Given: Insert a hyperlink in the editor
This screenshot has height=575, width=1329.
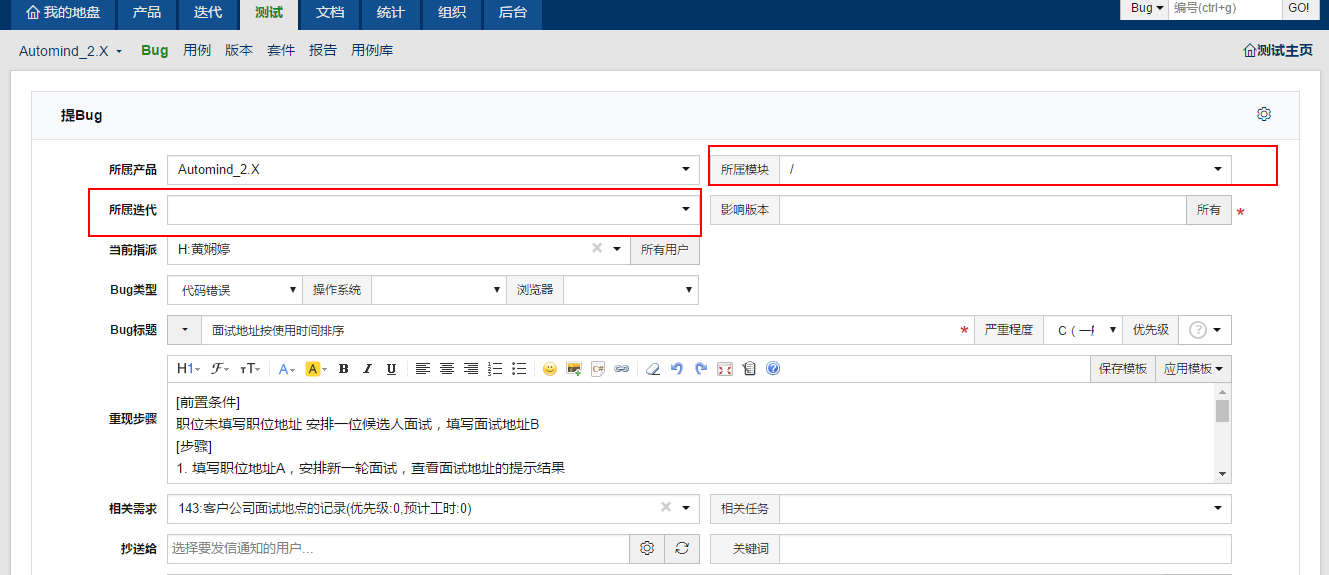Looking at the screenshot, I should (x=622, y=369).
